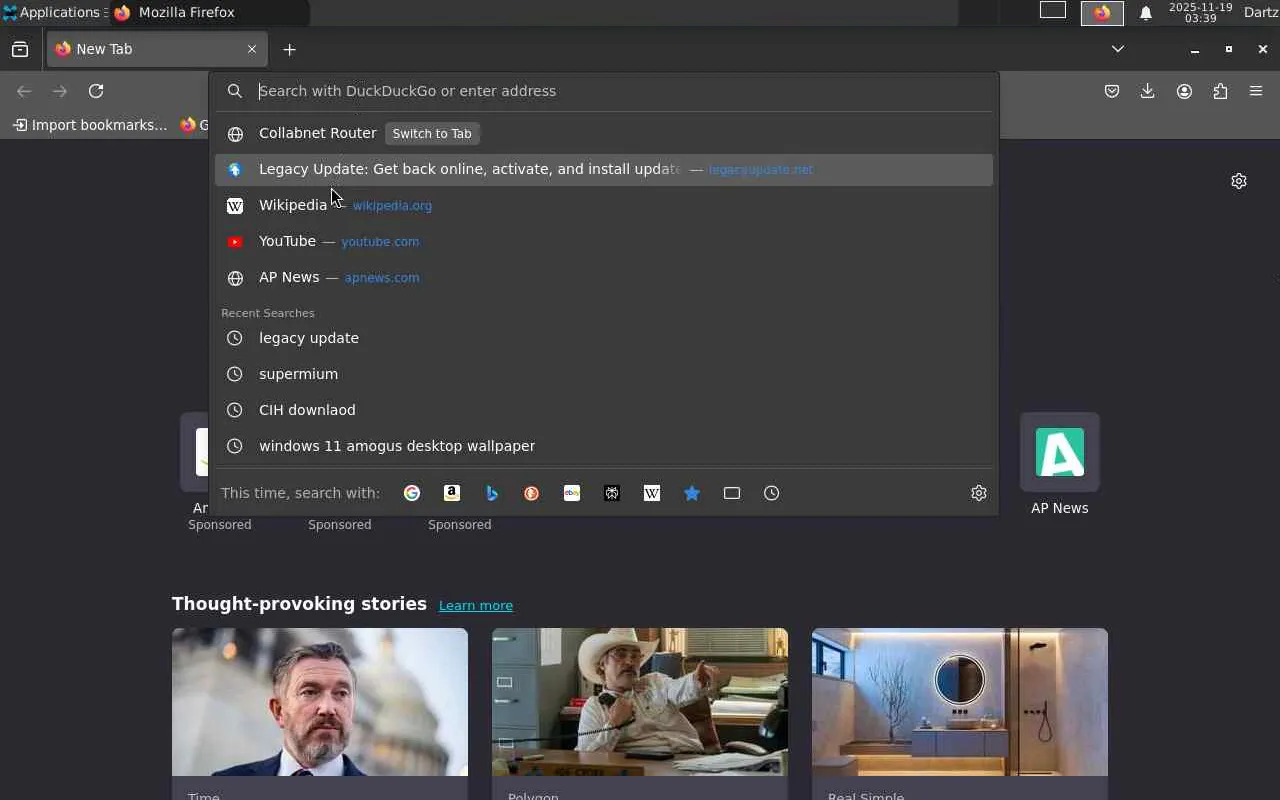Image resolution: width=1280 pixels, height=800 pixels.
Task: Open the YouTube suggestion
Action: click(604, 242)
